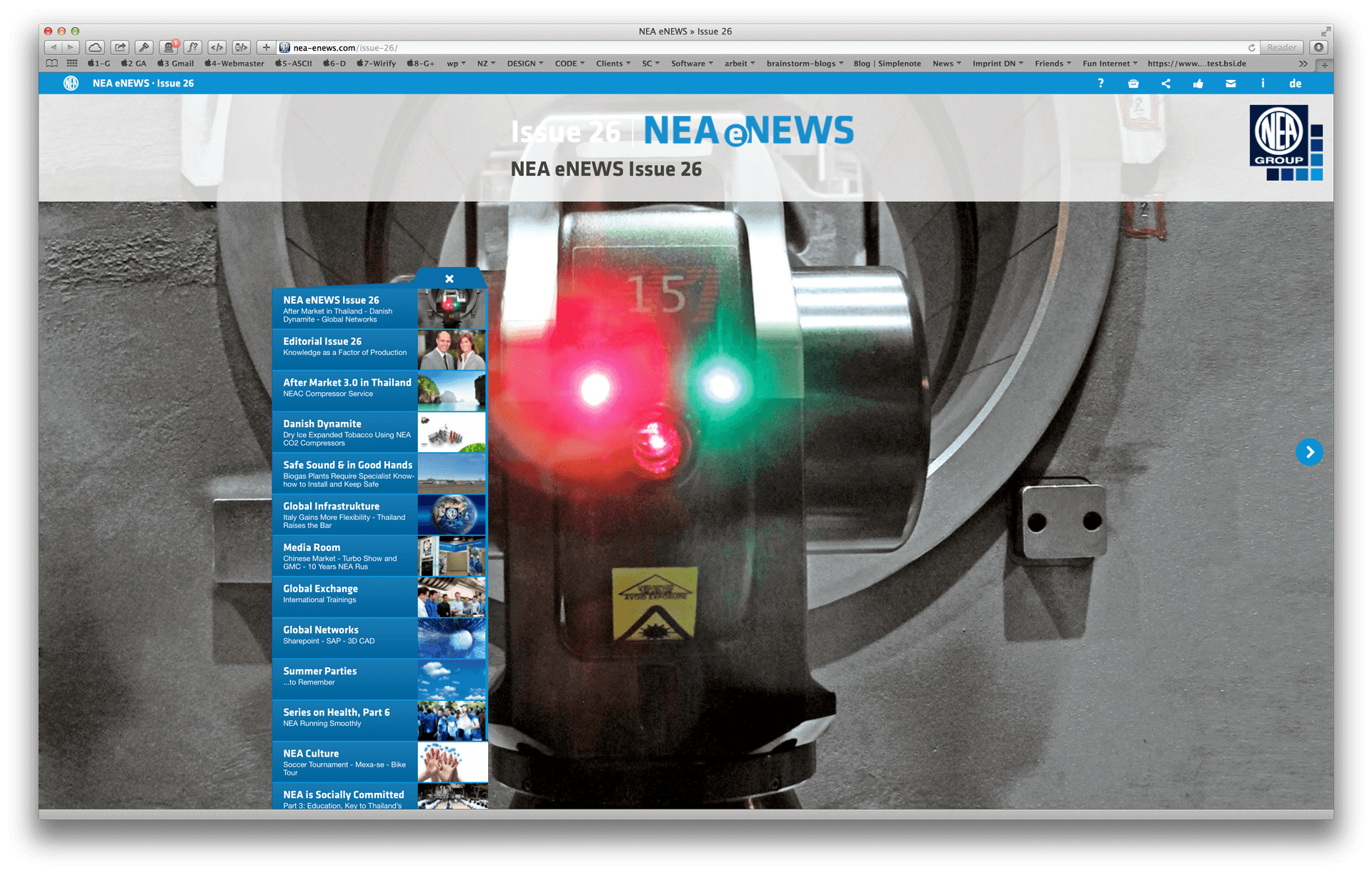Open the 7-Wirify bookmark
The width and height of the screenshot is (1372, 873).
click(x=376, y=64)
